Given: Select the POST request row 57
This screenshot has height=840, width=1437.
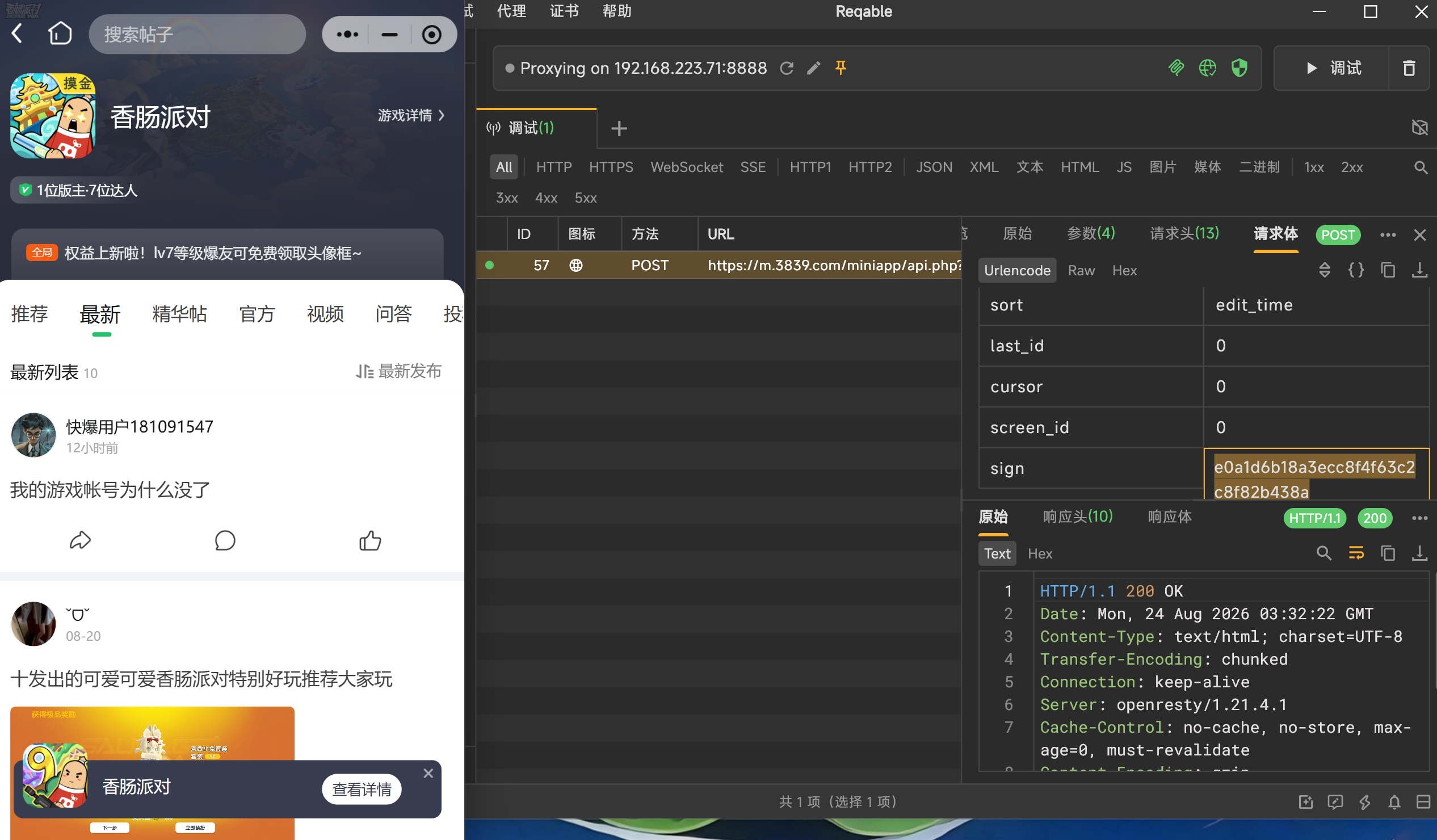Looking at the screenshot, I should pyautogui.click(x=718, y=265).
